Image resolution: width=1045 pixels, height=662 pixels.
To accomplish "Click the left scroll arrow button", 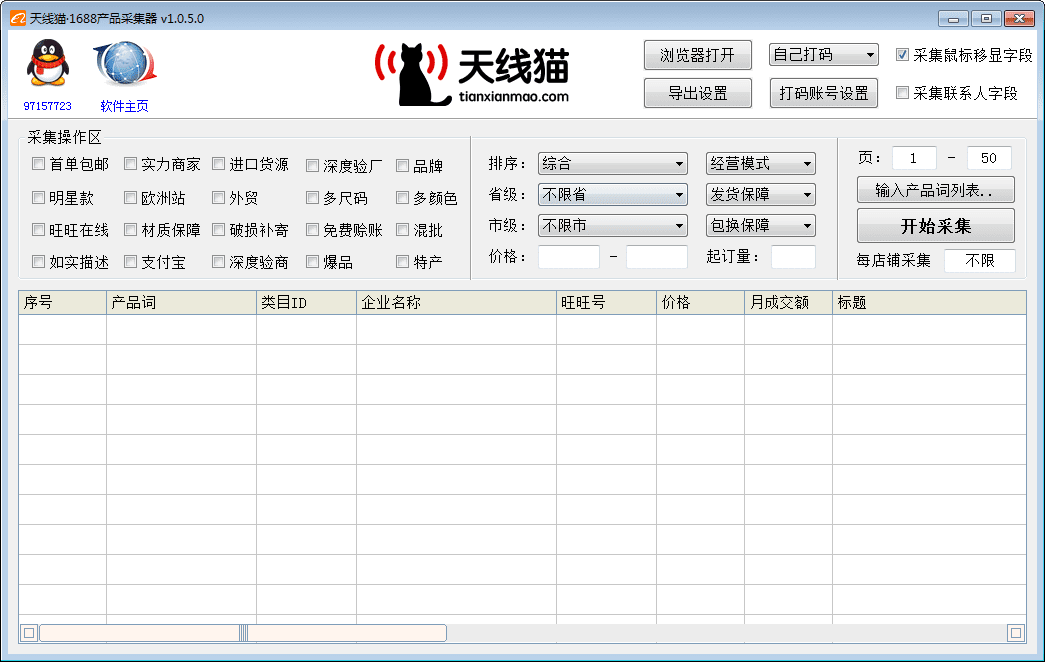I will tap(29, 633).
